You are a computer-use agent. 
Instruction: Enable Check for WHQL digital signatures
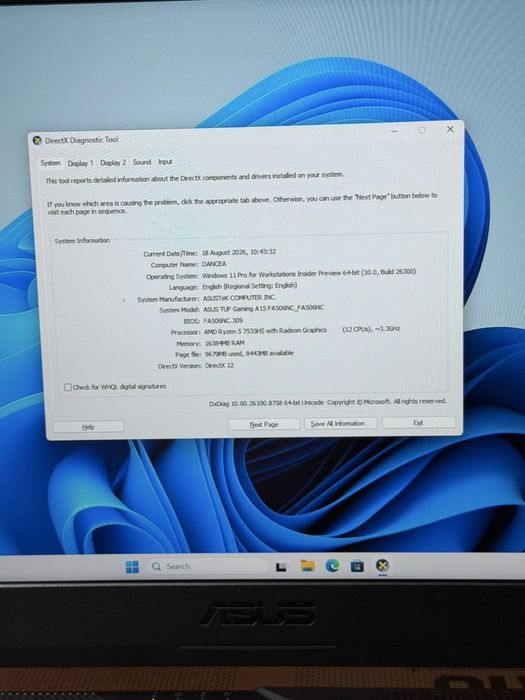(x=68, y=387)
